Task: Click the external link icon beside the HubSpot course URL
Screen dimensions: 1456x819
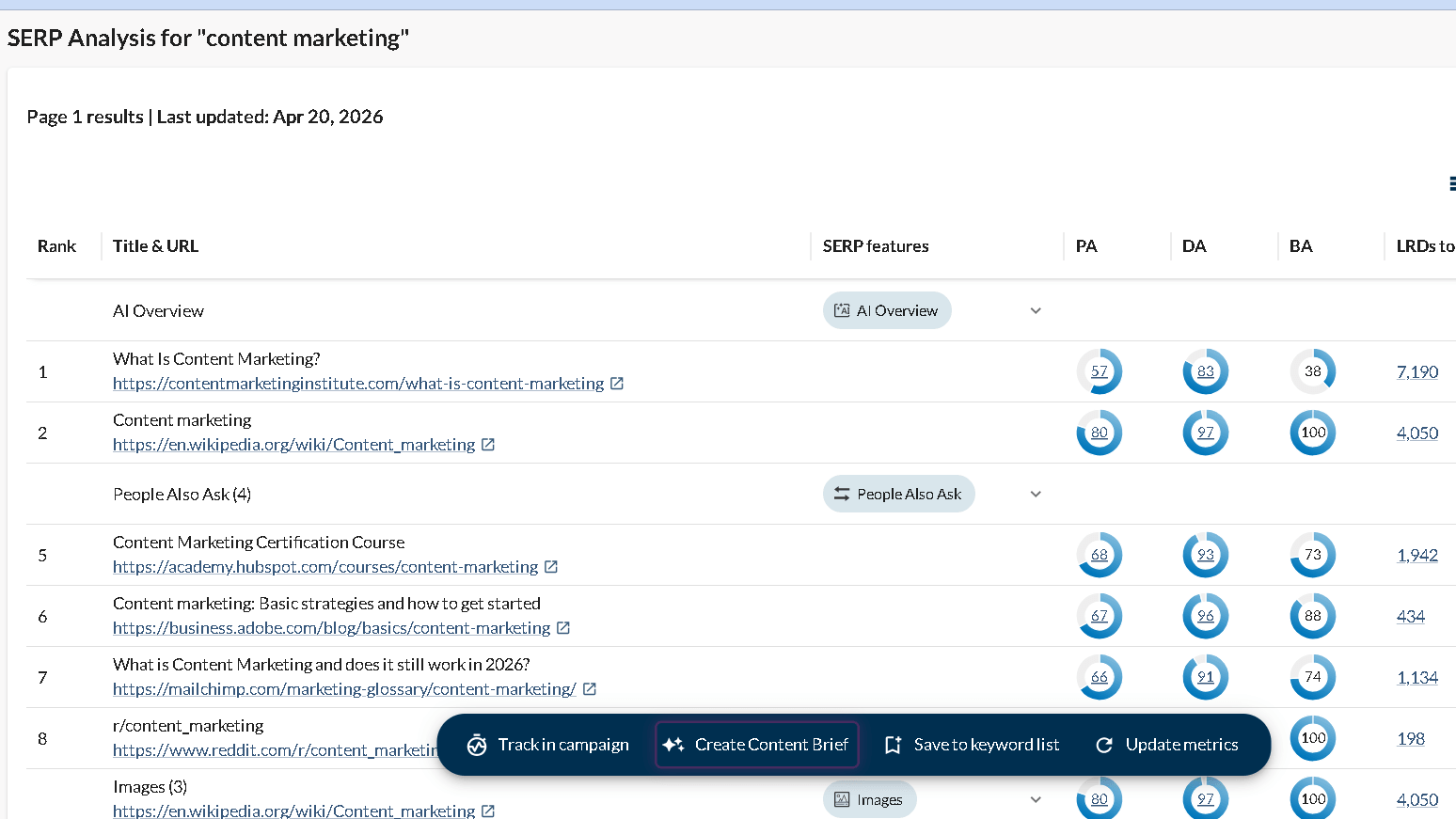Action: [553, 566]
